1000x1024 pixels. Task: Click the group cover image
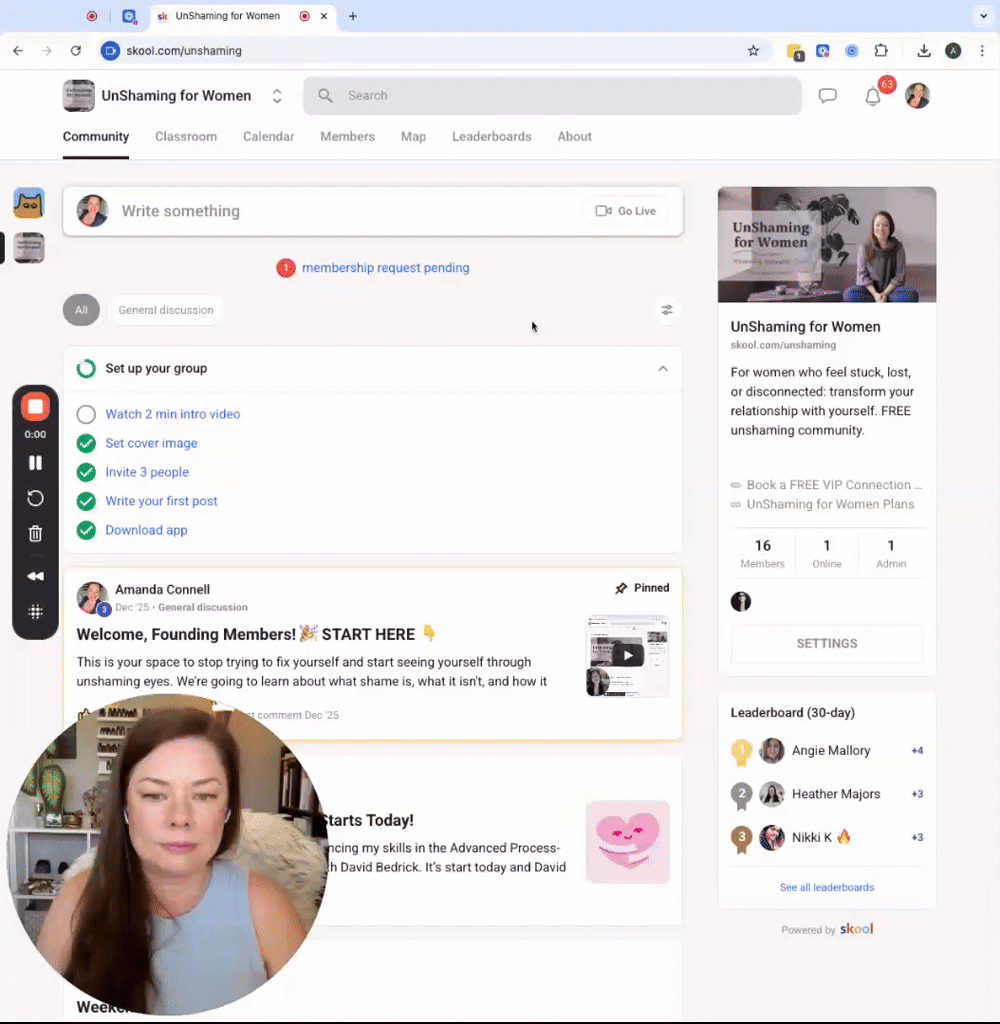(827, 245)
